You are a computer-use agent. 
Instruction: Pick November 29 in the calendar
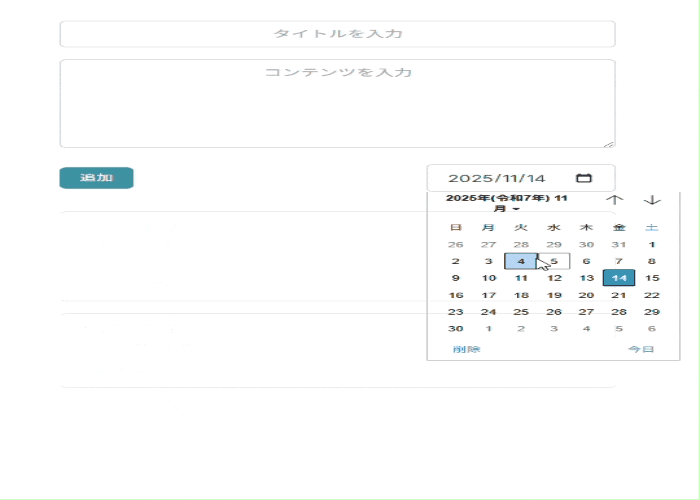[x=652, y=312]
